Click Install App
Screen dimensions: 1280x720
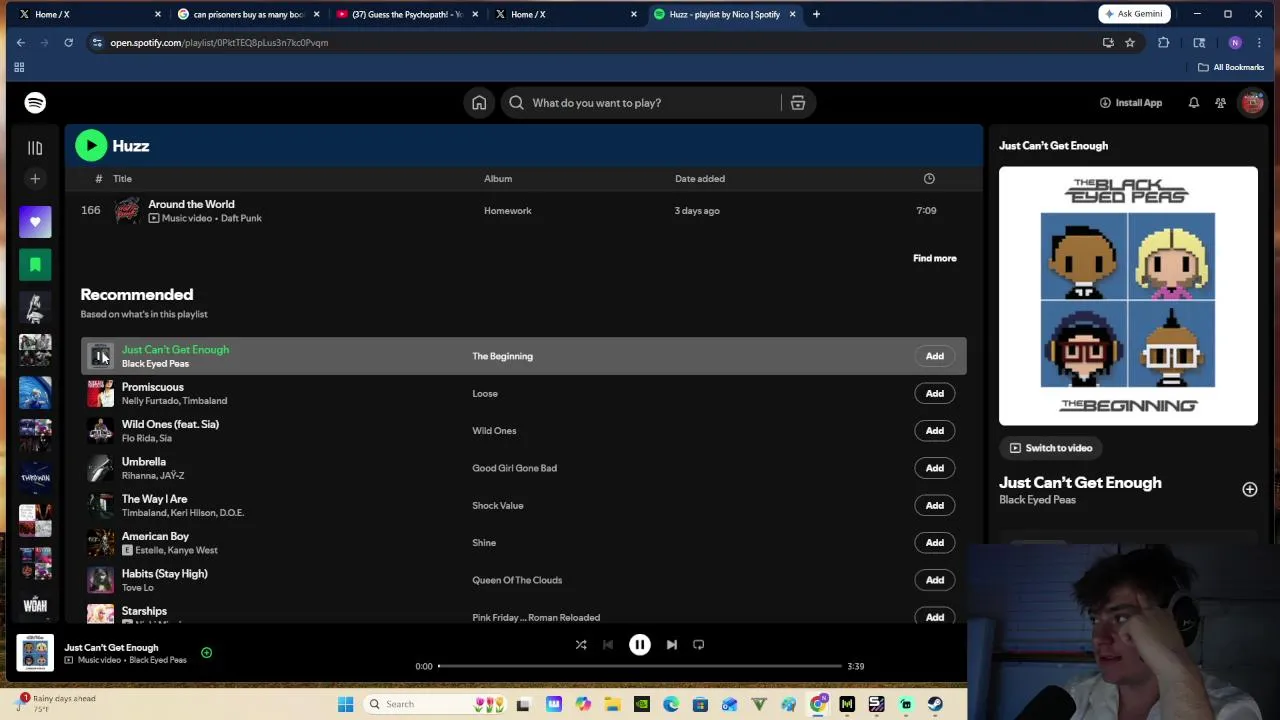1131,103
